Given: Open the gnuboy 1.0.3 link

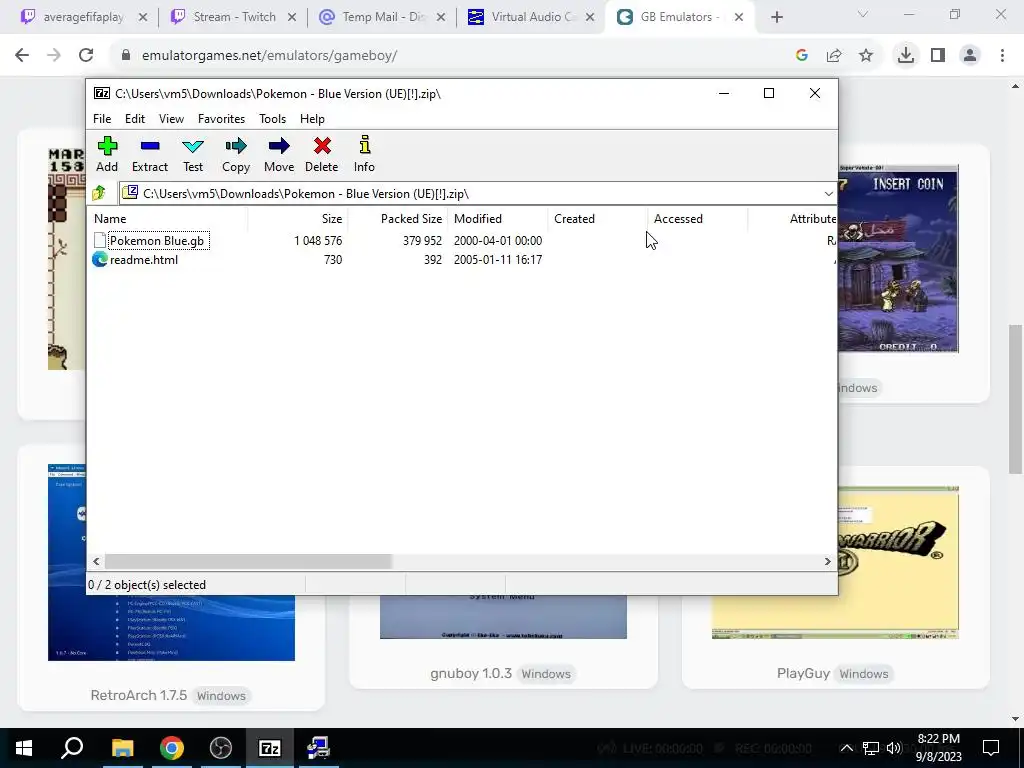Looking at the screenshot, I should 471,673.
